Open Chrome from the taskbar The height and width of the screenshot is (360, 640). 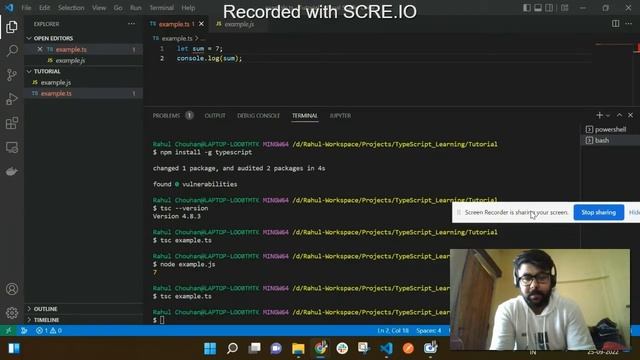(320, 348)
